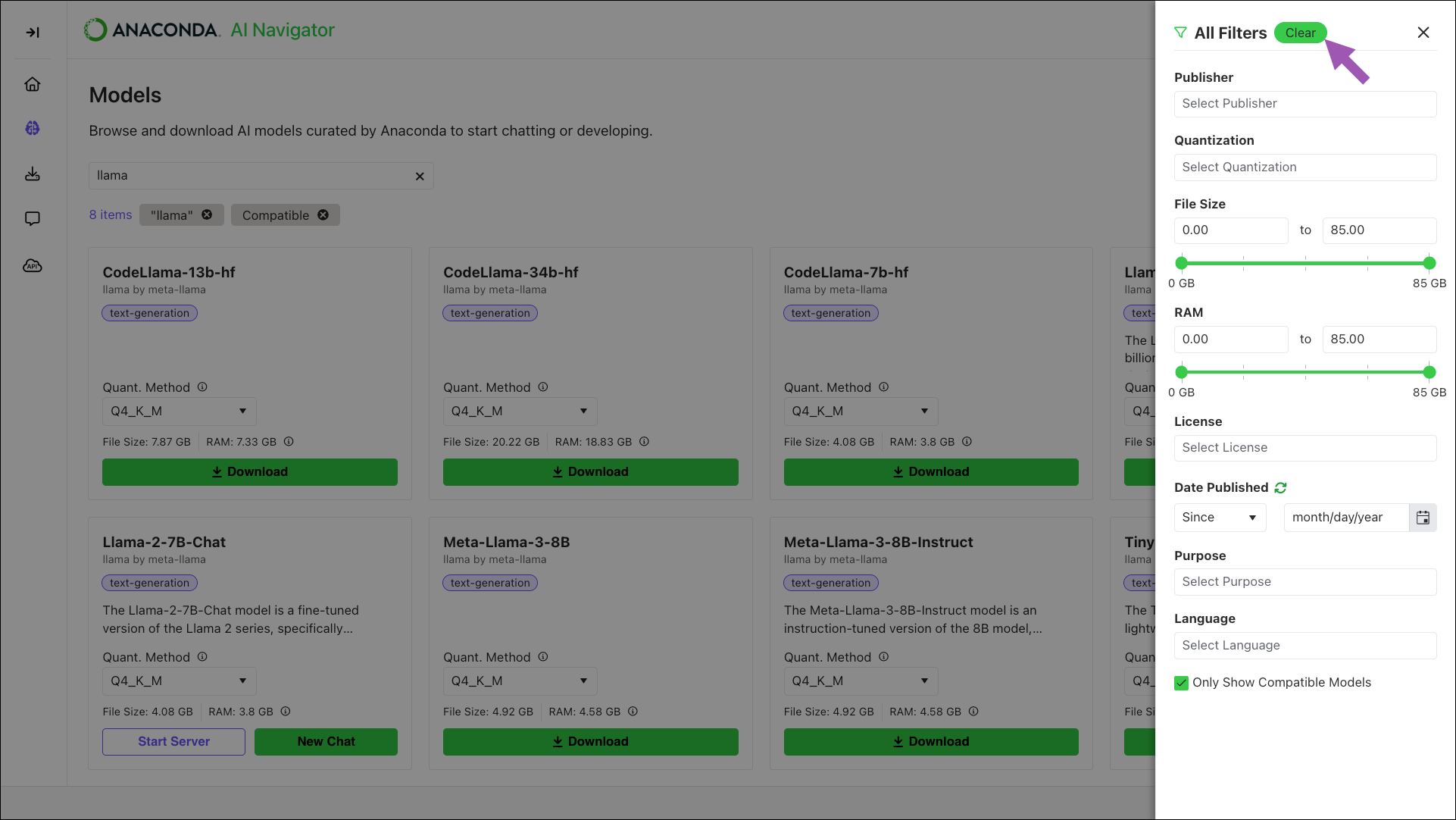
Task: Show RAM info for CodeLlama-13b-hf
Action: pyautogui.click(x=289, y=441)
